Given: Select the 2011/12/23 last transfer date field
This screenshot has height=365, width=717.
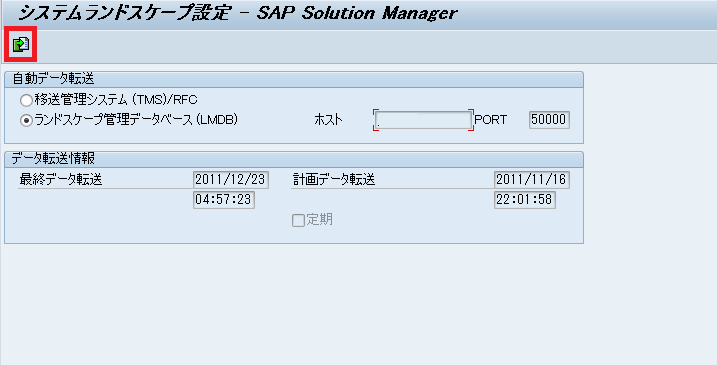Looking at the screenshot, I should (x=230, y=180).
